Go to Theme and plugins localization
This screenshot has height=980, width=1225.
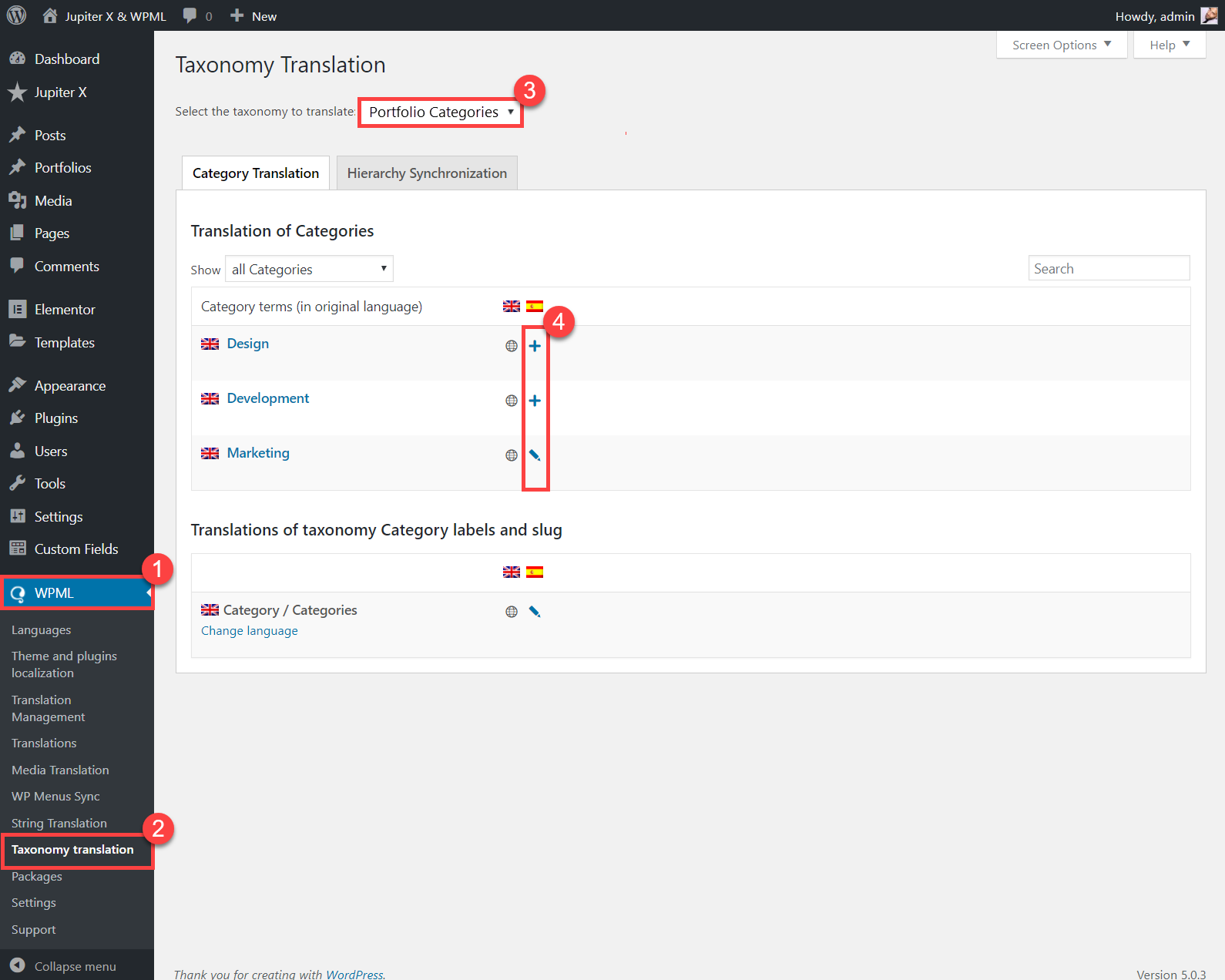point(64,664)
